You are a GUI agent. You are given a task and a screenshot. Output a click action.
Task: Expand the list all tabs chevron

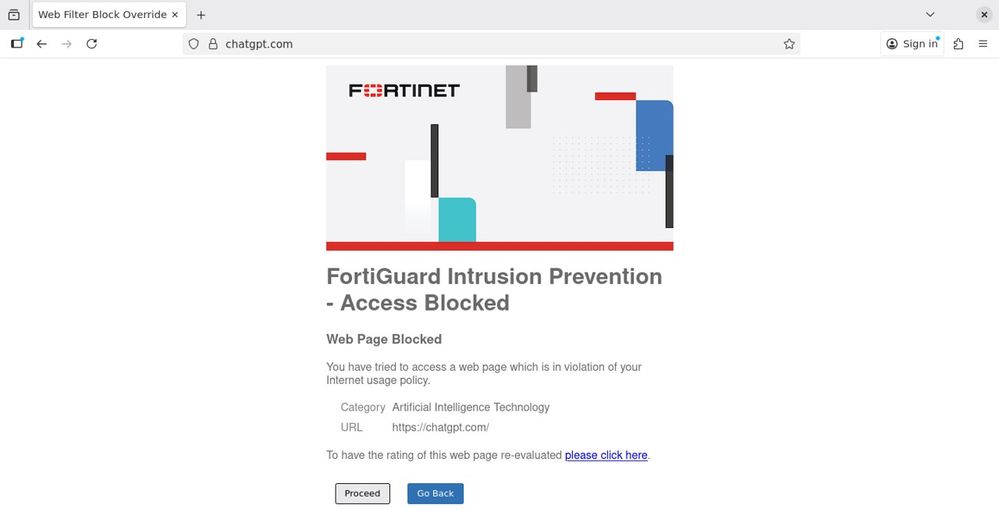[x=930, y=15]
